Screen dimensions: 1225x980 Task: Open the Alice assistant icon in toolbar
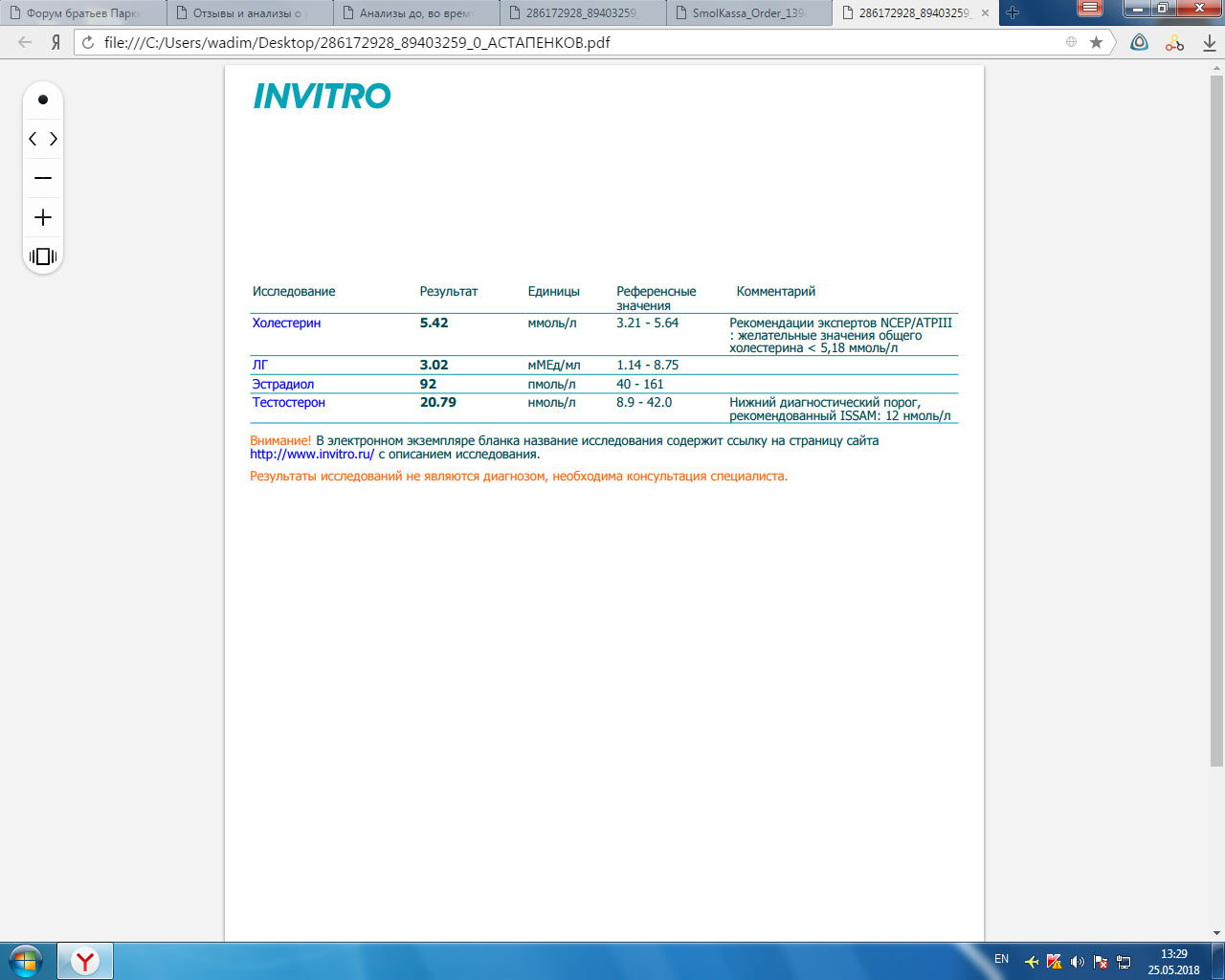(x=1139, y=42)
